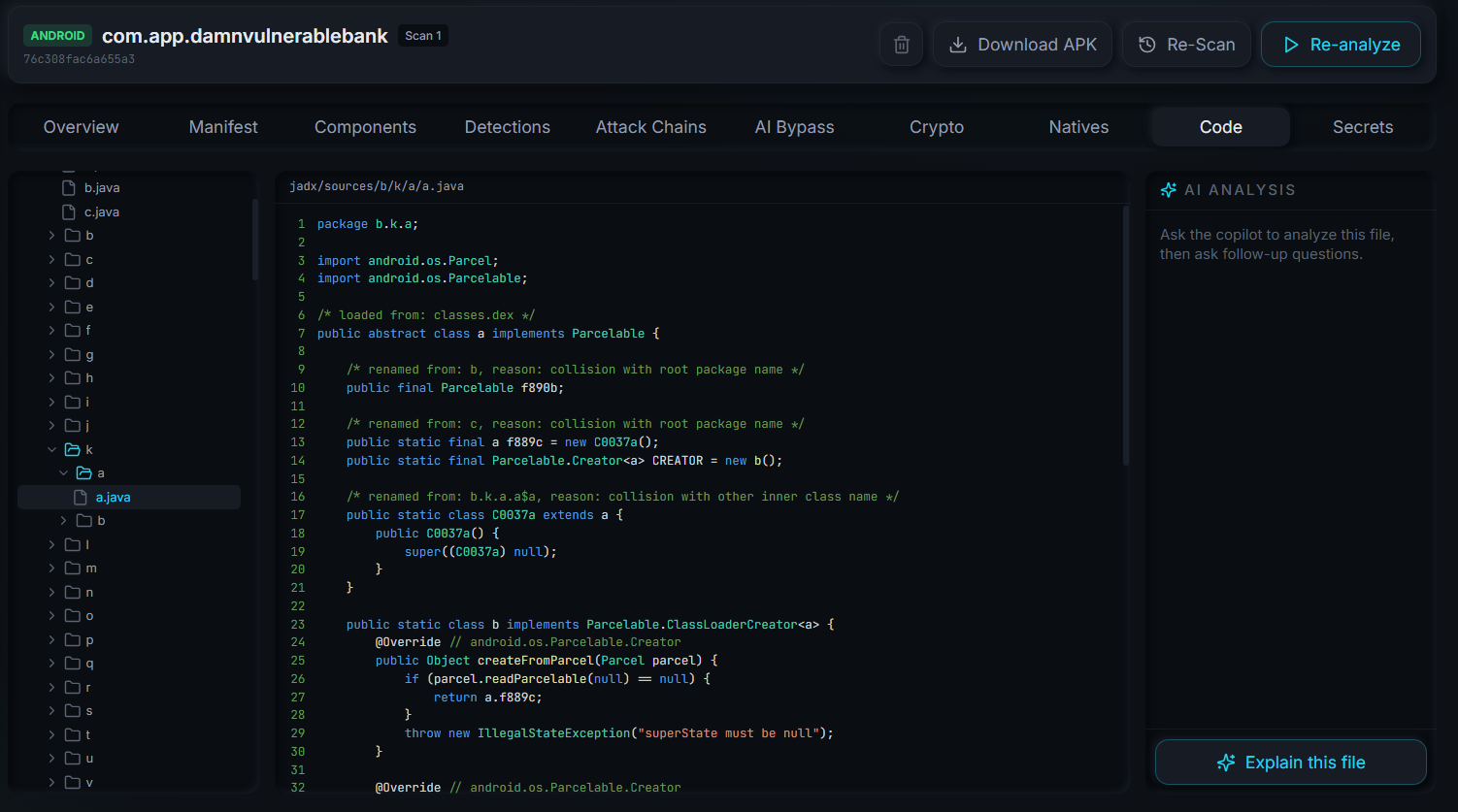Open the Overview tab
The image size is (1458, 812).
[x=82, y=127]
